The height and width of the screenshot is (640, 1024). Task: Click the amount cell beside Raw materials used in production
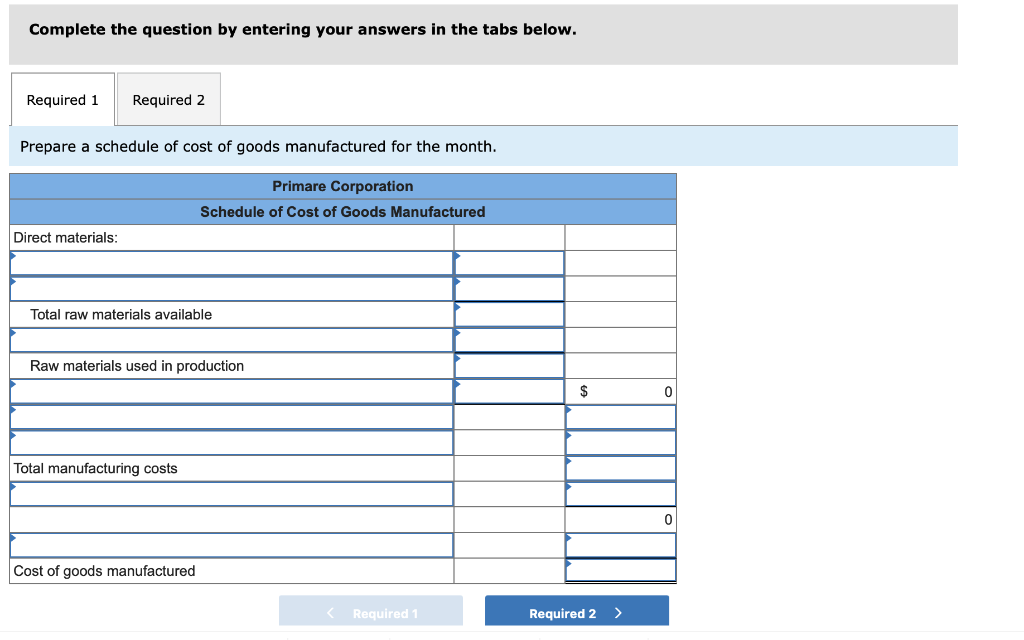pyautogui.click(x=509, y=365)
